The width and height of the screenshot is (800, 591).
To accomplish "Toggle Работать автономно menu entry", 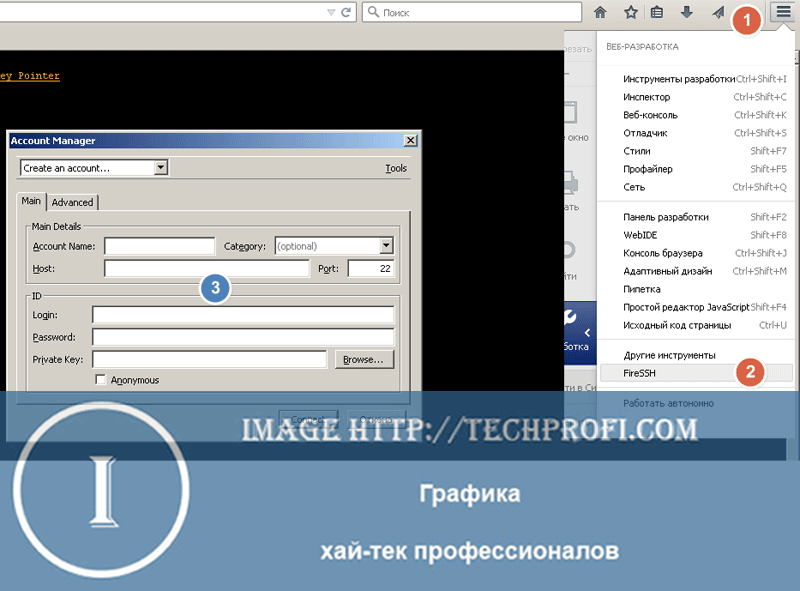I will [696, 403].
